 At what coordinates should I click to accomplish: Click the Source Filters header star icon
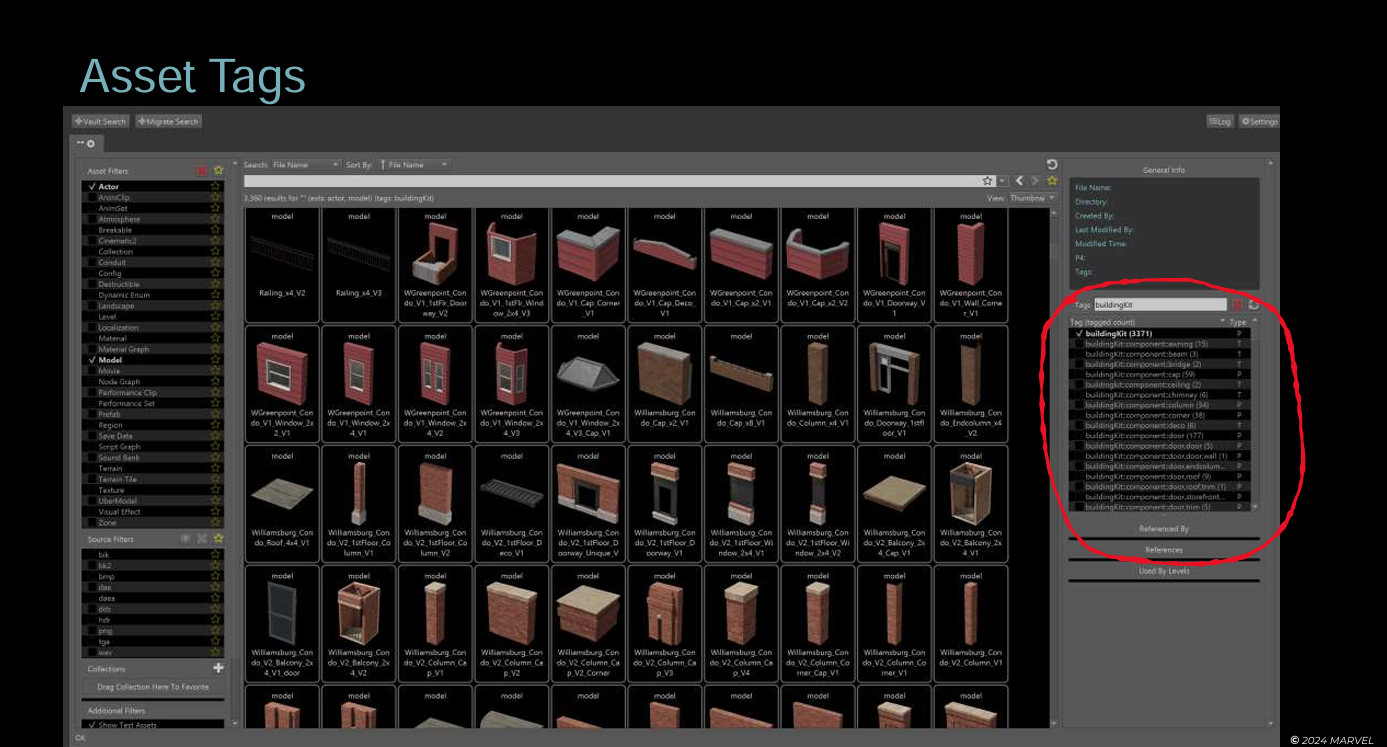point(218,539)
